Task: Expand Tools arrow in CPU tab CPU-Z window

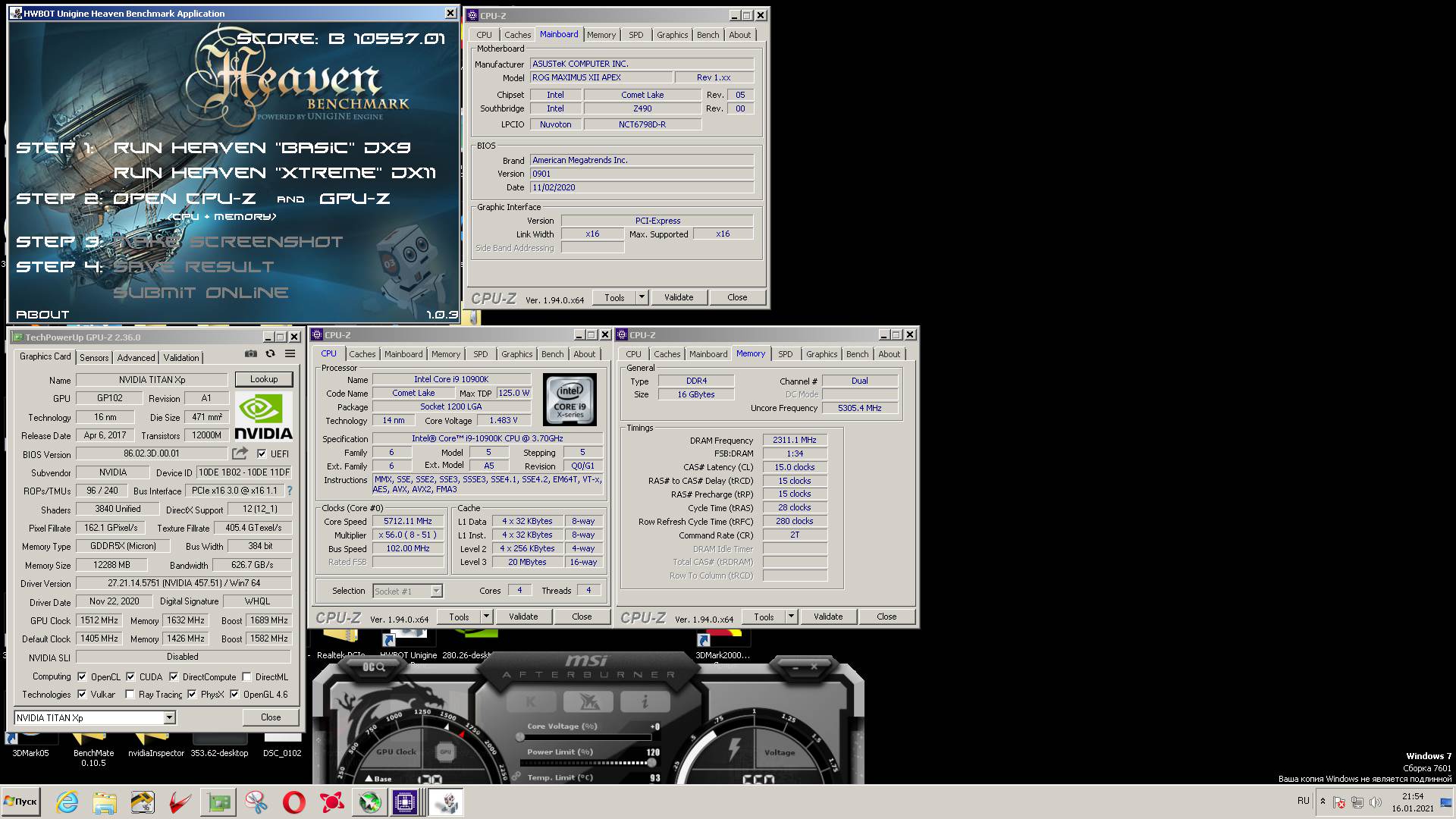Action: 487,617
